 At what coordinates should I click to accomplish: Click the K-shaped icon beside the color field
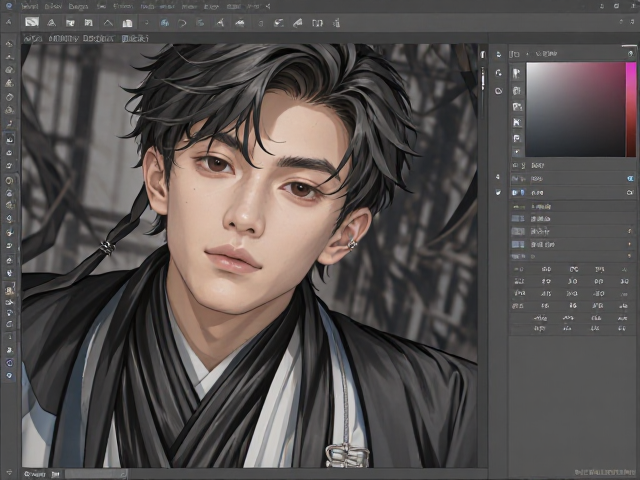[x=517, y=122]
